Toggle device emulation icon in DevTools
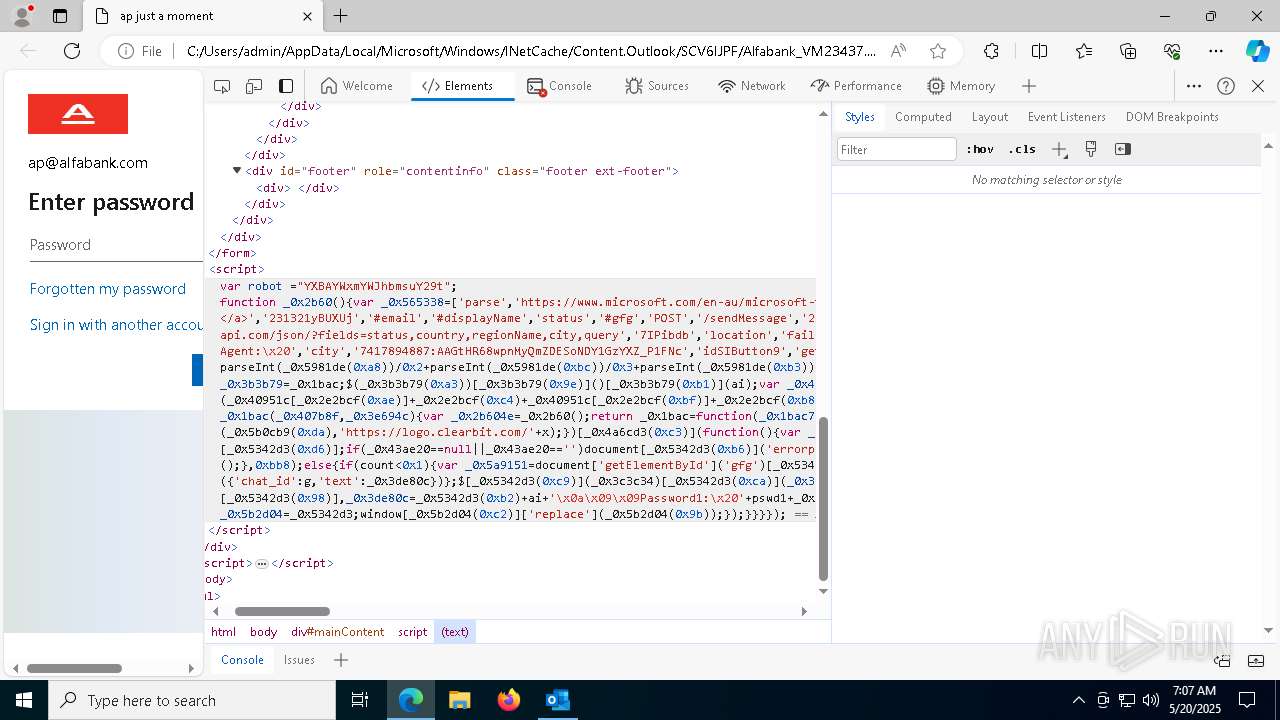Screen dimensions: 1280x720 [254, 86]
